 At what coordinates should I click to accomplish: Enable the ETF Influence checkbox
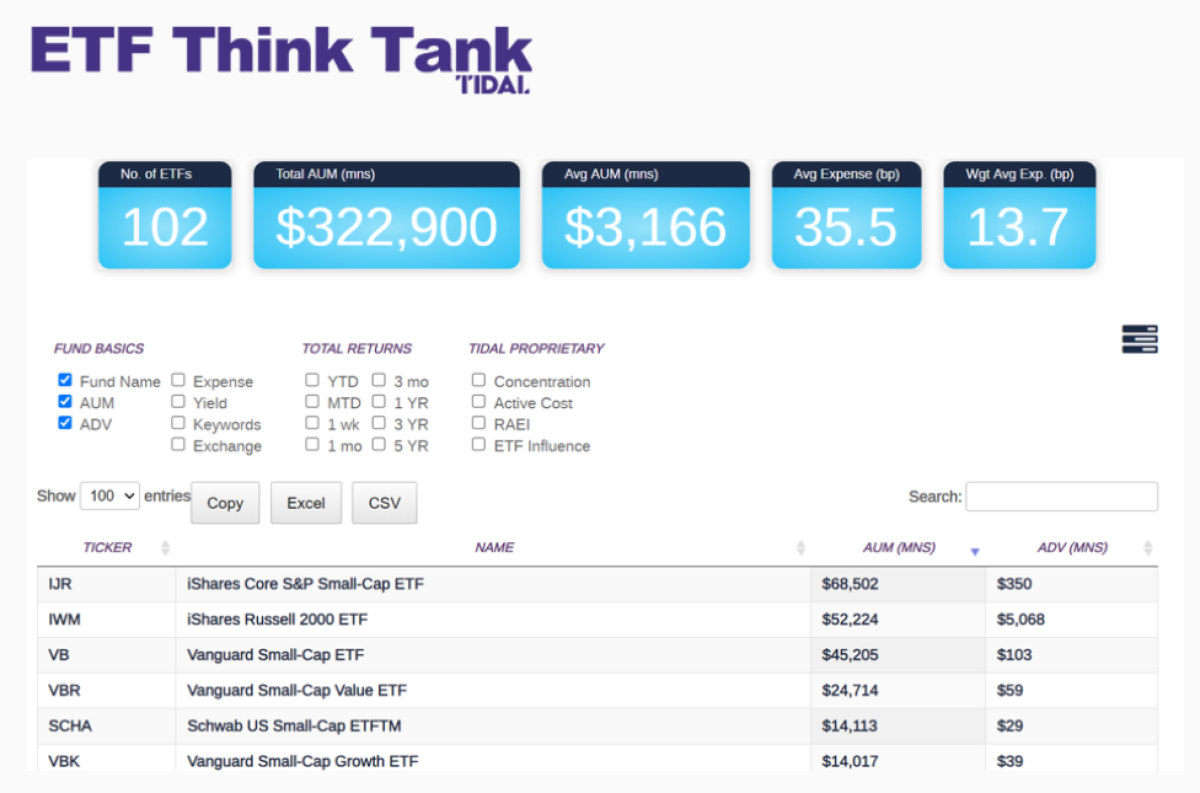click(x=479, y=445)
